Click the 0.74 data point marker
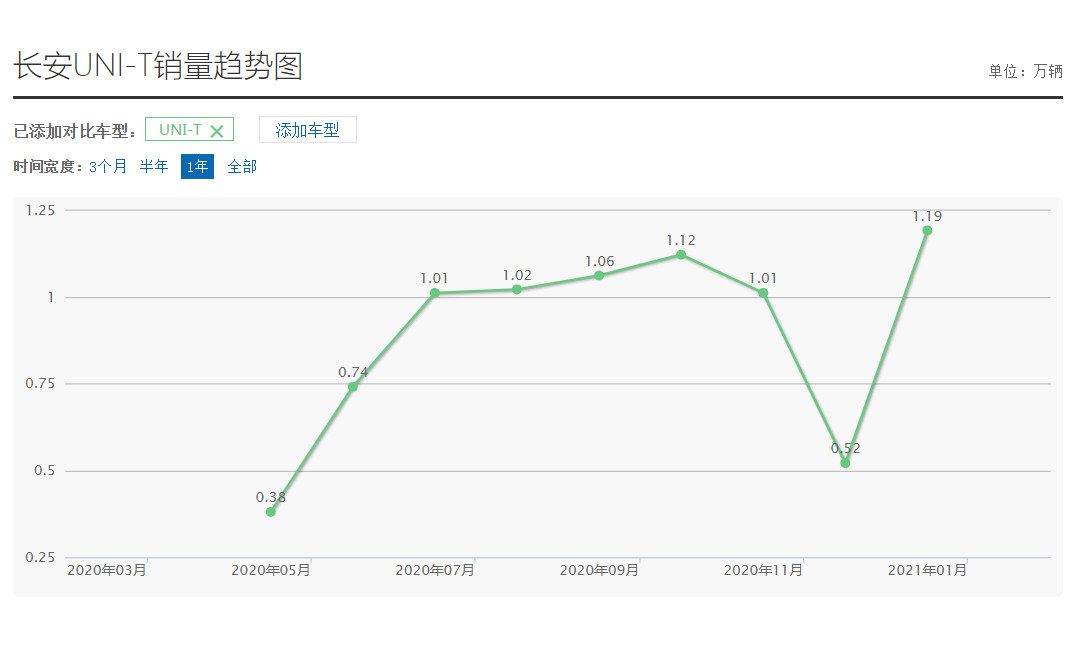Image resolution: width=1080 pixels, height=650 pixels. pos(353,387)
